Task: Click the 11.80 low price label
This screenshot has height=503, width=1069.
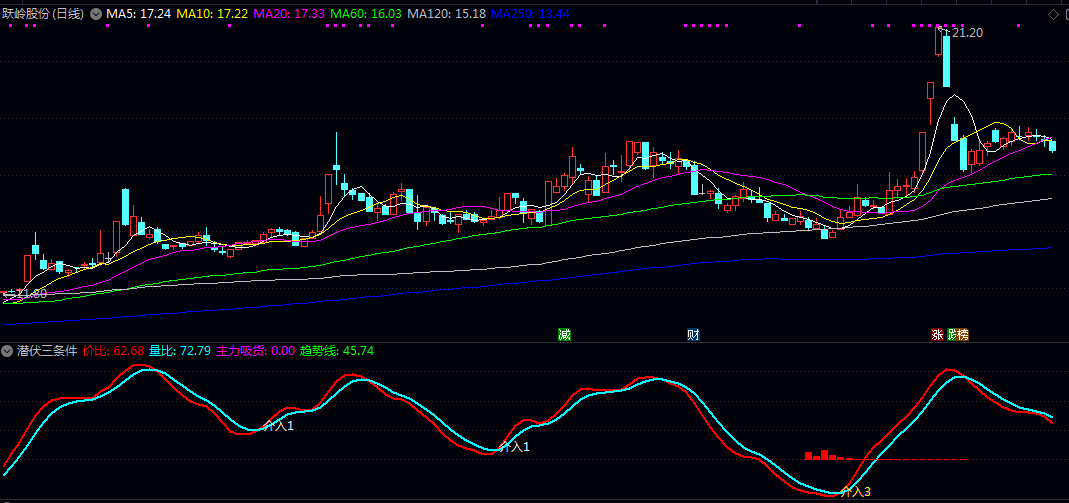Action: coord(30,294)
